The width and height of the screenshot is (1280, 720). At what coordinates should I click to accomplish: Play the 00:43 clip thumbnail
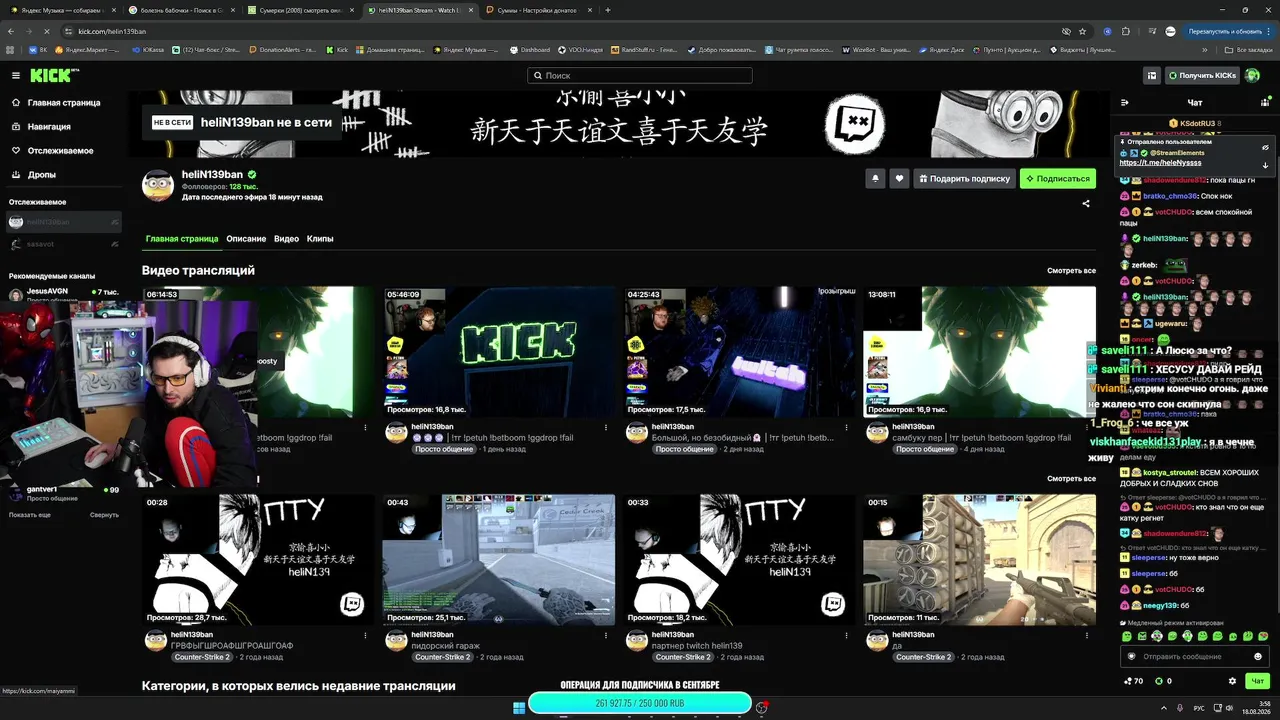pyautogui.click(x=500, y=560)
